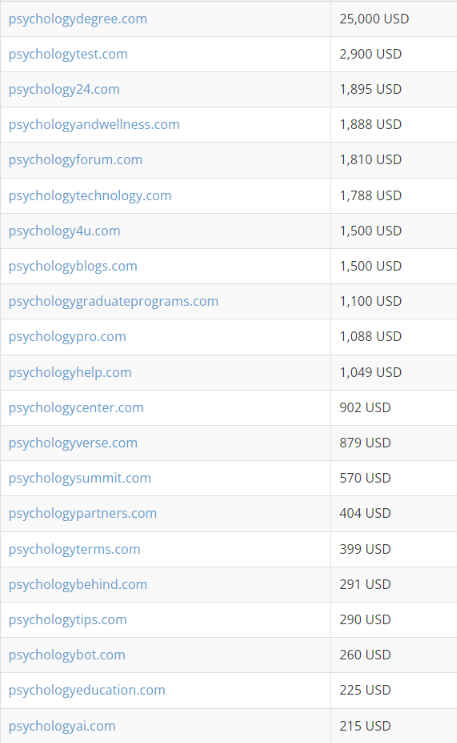457x743 pixels.
Task: Open the psychologydegree.com domain link
Action: coord(78,19)
